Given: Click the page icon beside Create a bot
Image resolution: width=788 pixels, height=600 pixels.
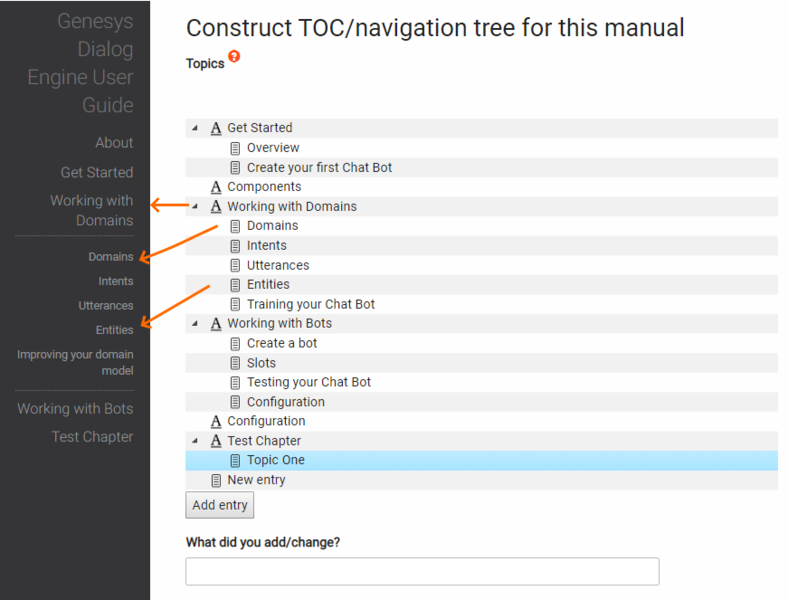Looking at the screenshot, I should pyautogui.click(x=235, y=344).
